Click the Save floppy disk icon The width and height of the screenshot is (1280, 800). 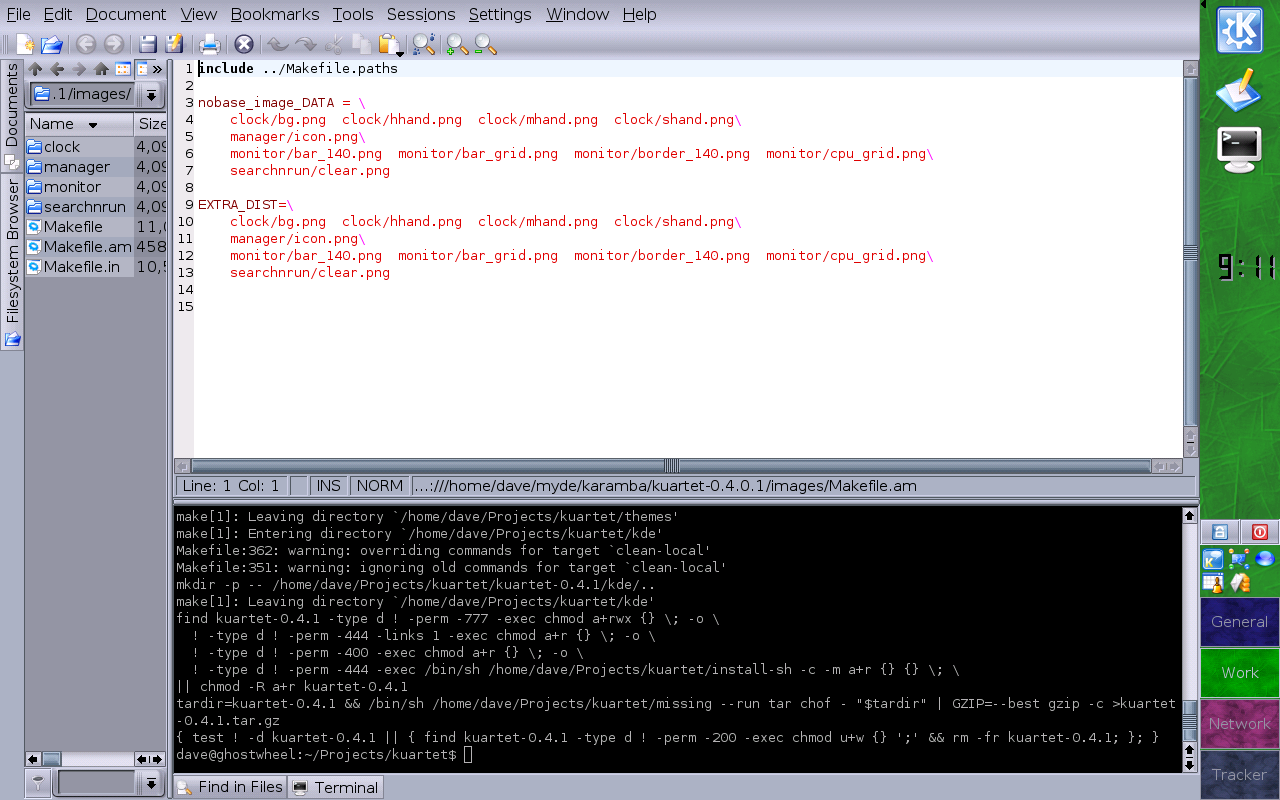click(x=147, y=44)
